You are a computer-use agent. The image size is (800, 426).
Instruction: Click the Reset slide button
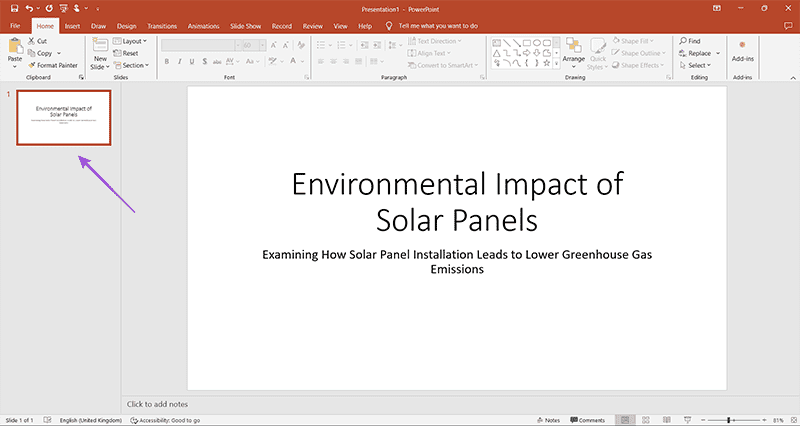(x=130, y=53)
